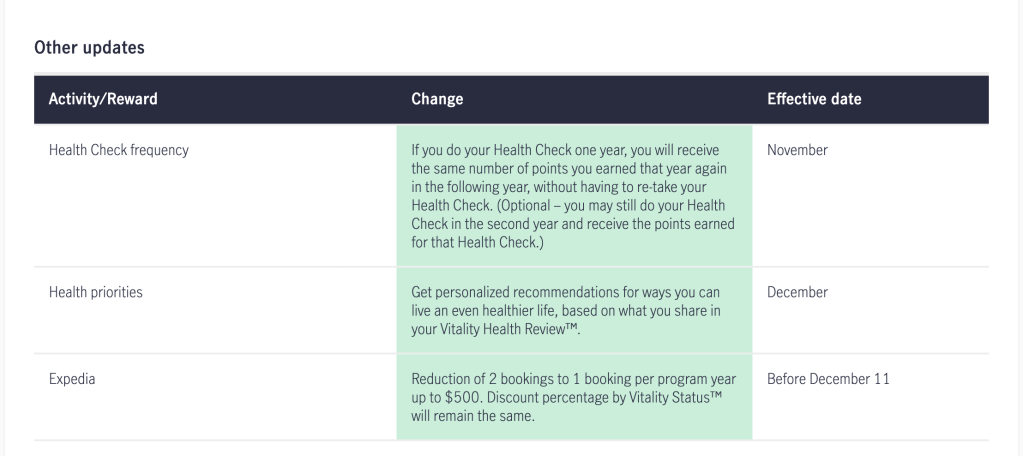Select the Health Check frequency row label
The height and width of the screenshot is (456, 1023).
tap(119, 151)
